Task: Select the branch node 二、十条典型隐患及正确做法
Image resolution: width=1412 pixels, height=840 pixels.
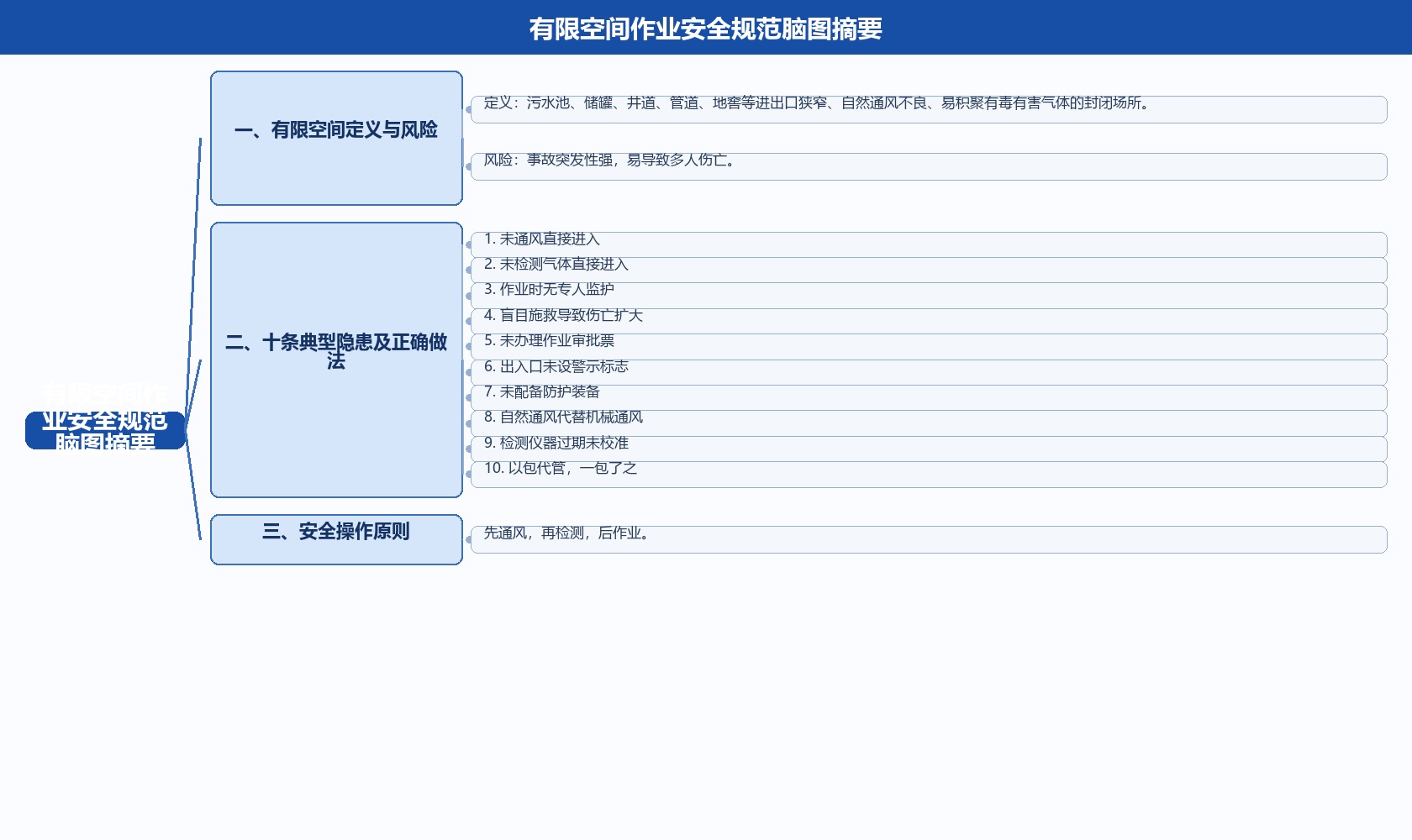Action: coord(336,360)
